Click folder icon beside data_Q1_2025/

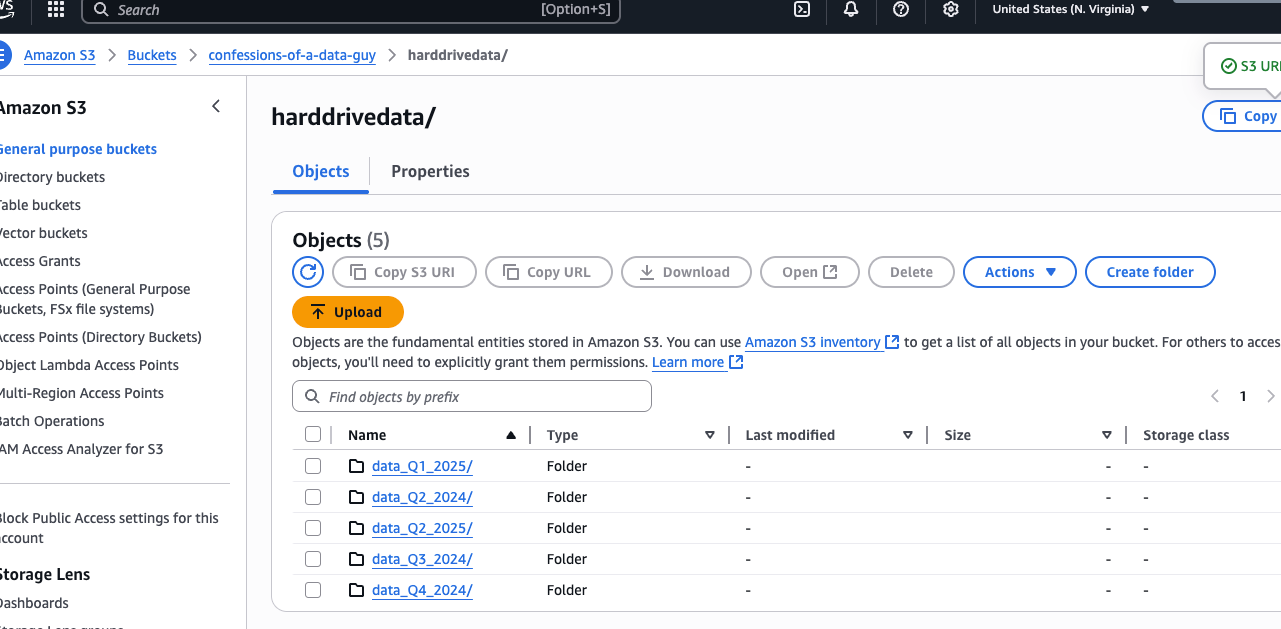pos(356,466)
